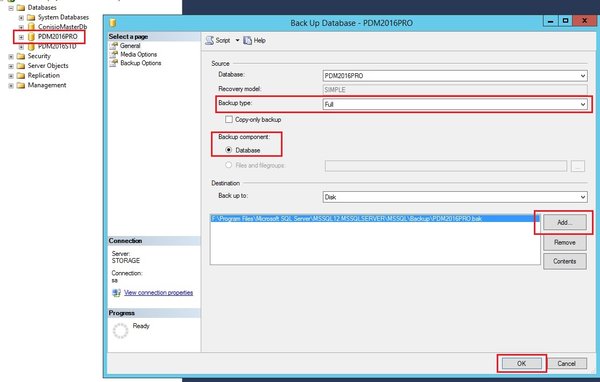Screen dimensions: 600x382
Task: Select the General page
Action: [x=130, y=46]
